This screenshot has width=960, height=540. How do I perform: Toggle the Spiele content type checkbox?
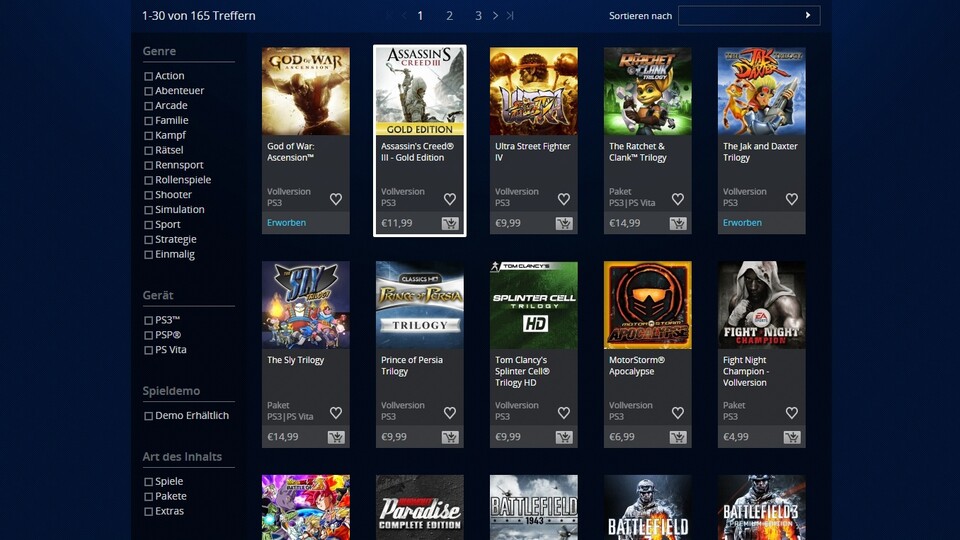(148, 482)
